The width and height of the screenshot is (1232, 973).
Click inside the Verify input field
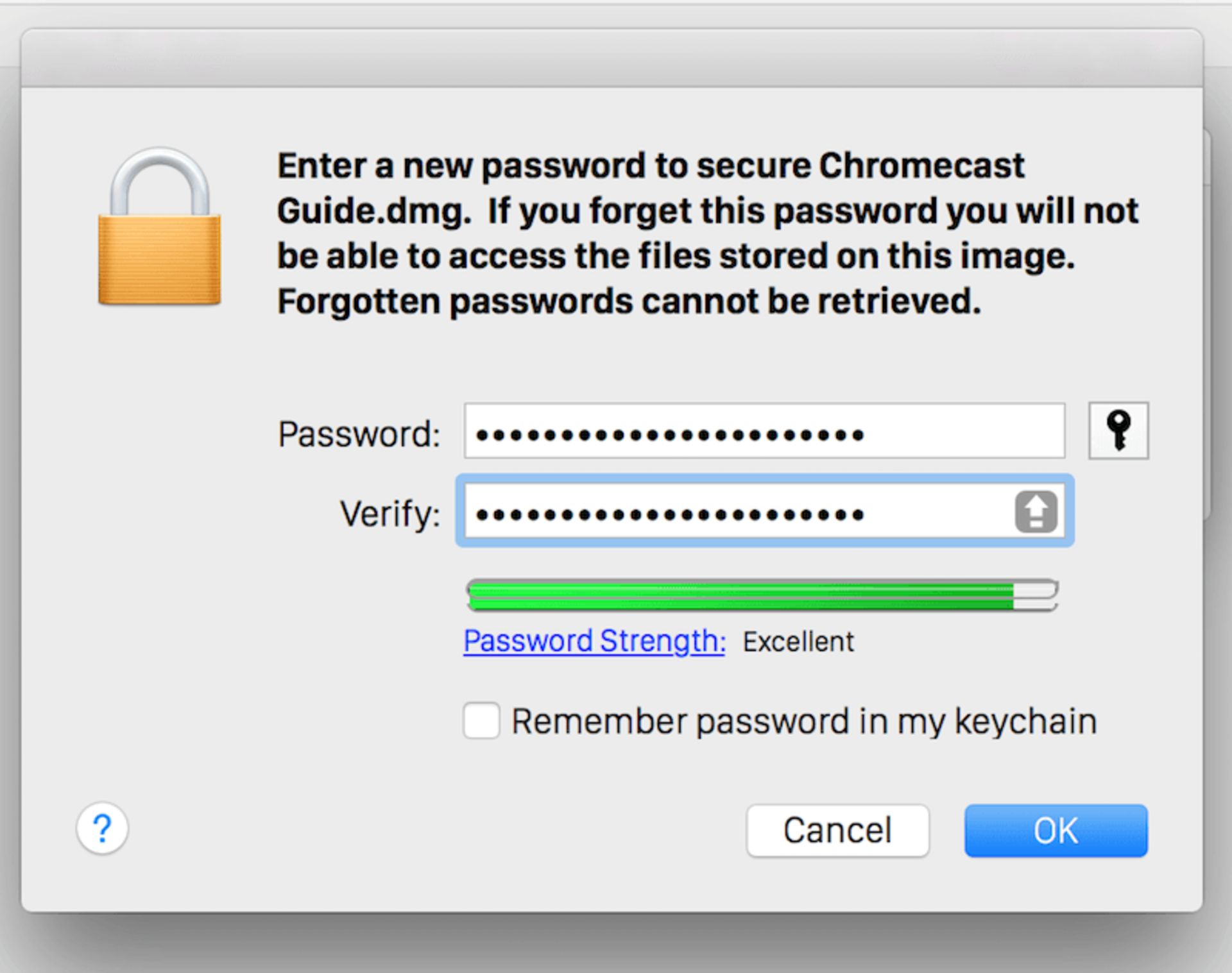tap(738, 512)
